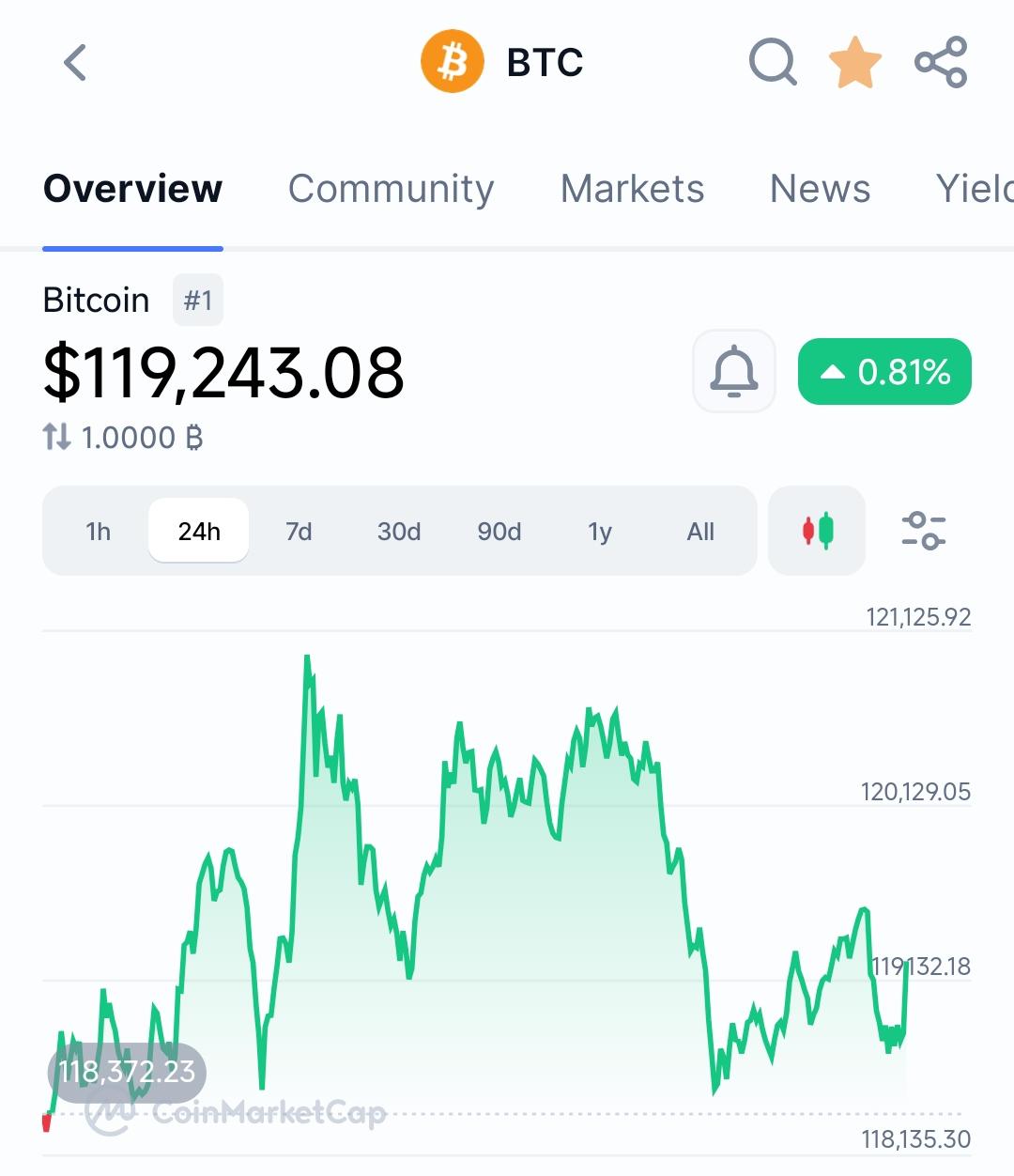Tap the share icon
This screenshot has width=1014, height=1176.
click(941, 63)
